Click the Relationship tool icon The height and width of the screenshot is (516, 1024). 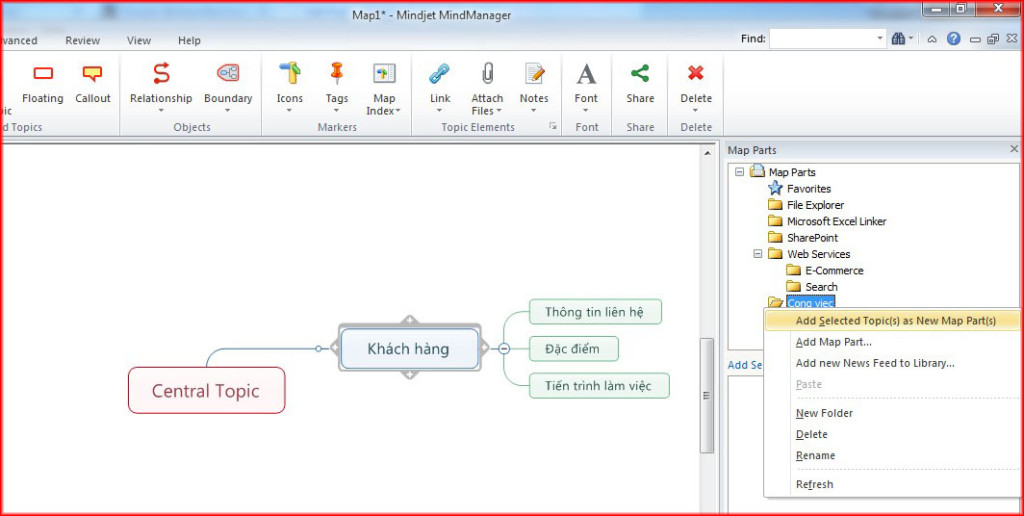[161, 73]
